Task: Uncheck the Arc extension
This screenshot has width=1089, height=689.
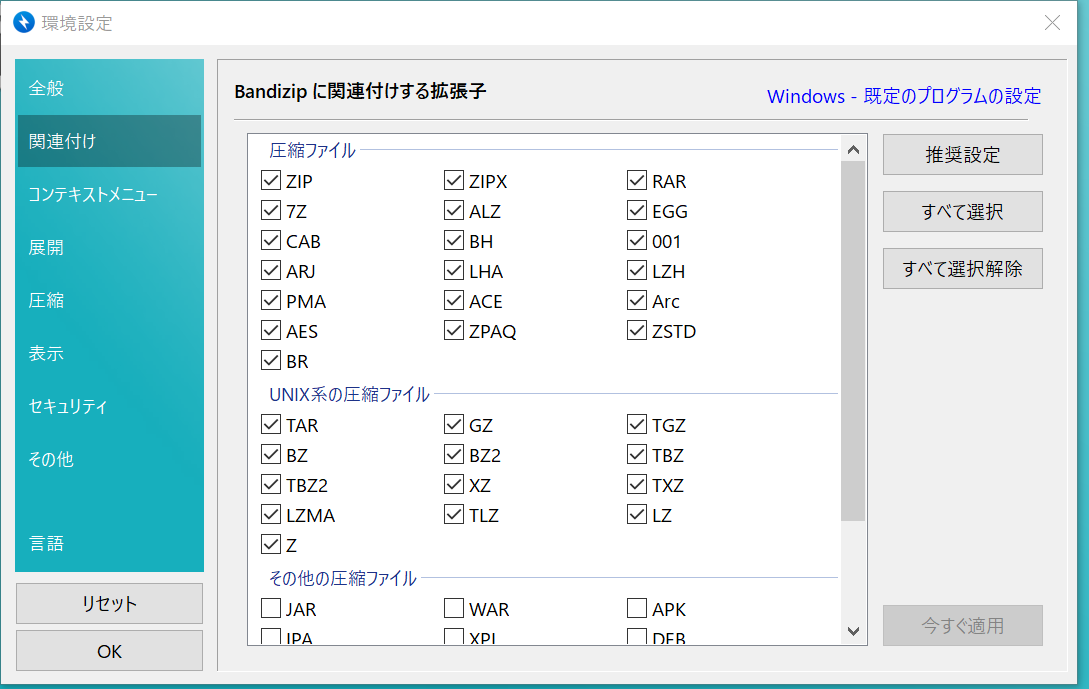Action: [x=637, y=301]
